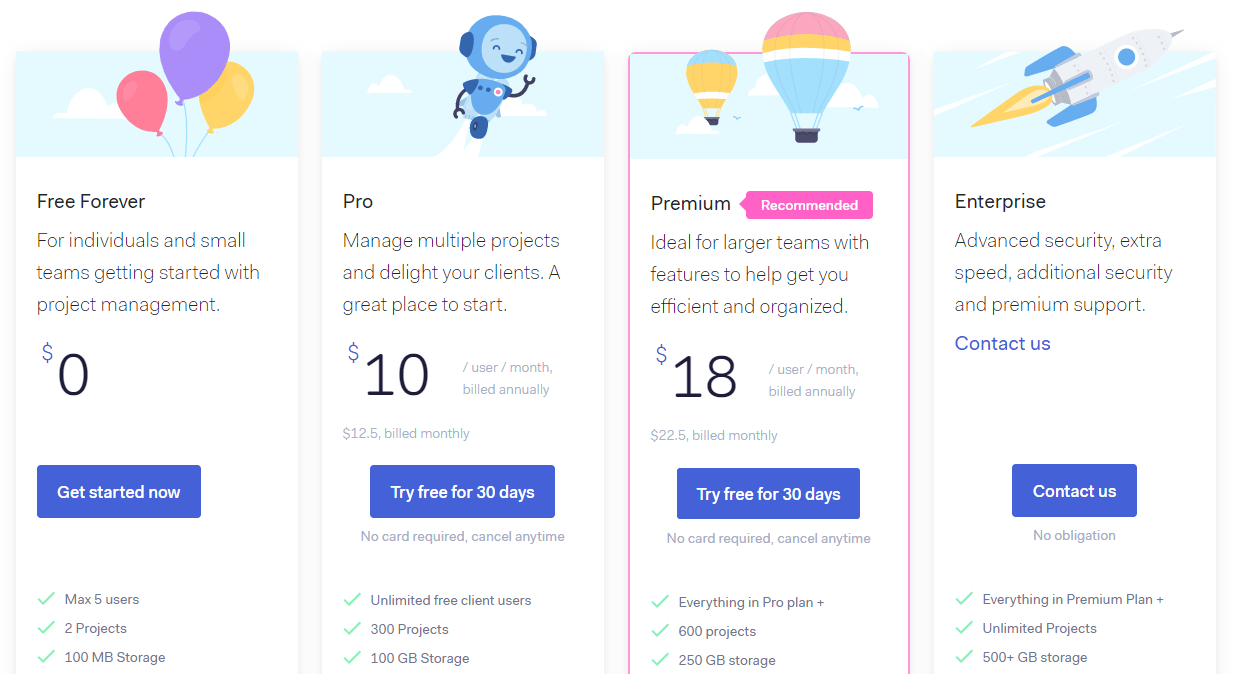Click the checkmark next to 300 Projects
The image size is (1237, 674).
coord(352,629)
